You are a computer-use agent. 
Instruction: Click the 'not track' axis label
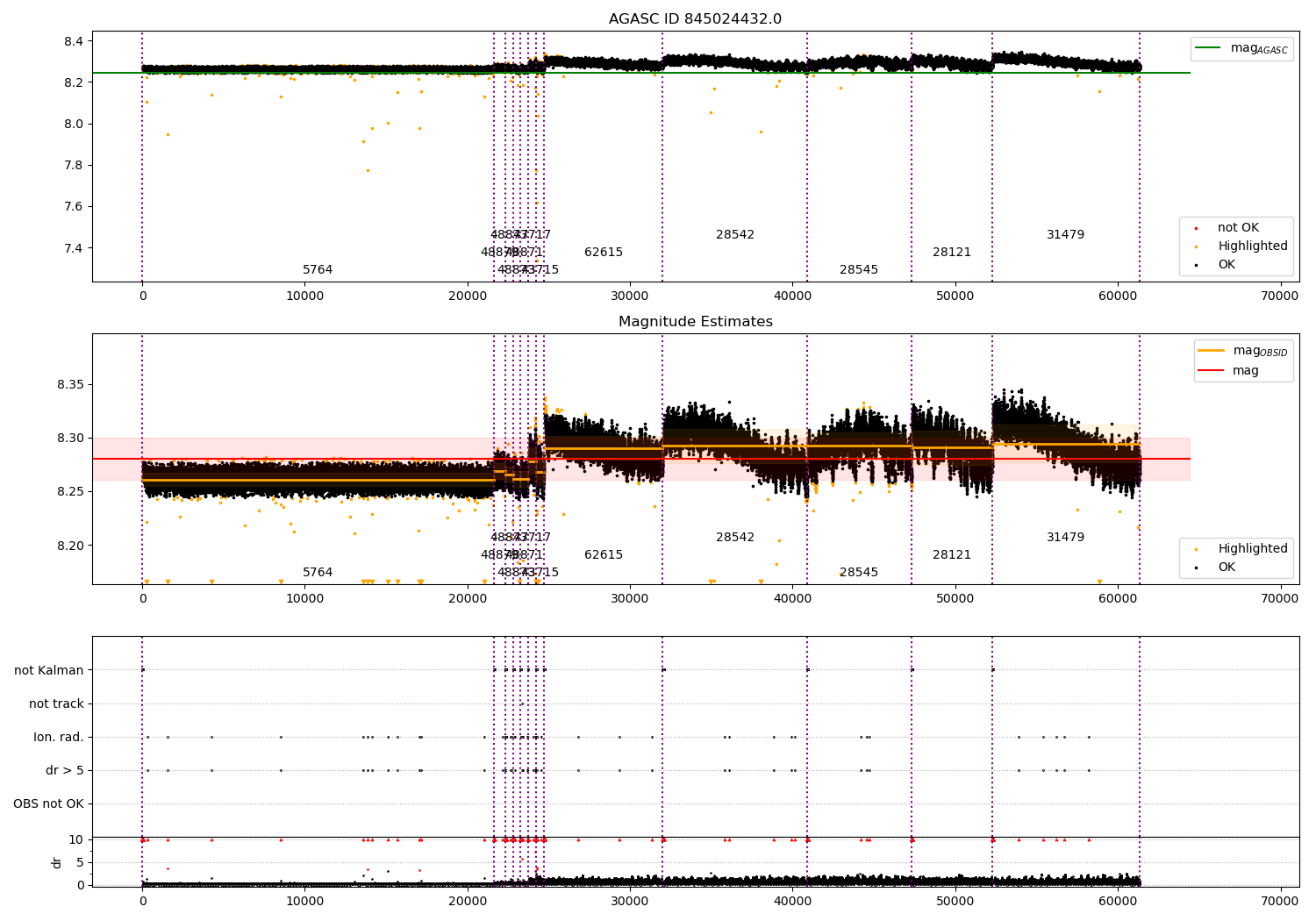56,703
